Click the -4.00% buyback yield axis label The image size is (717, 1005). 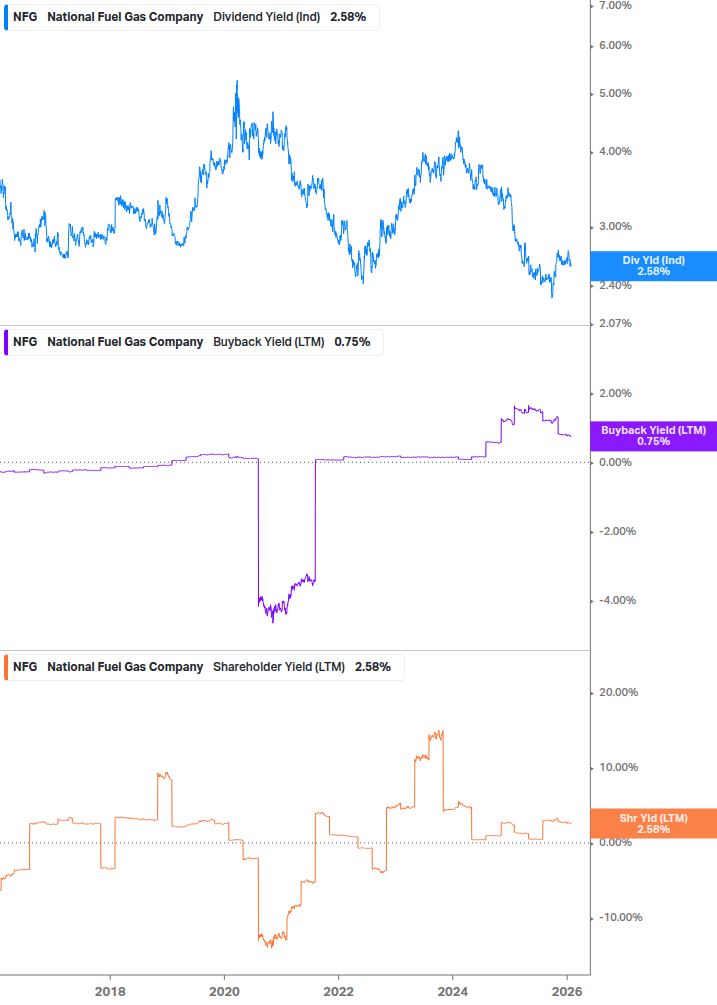tap(617, 601)
